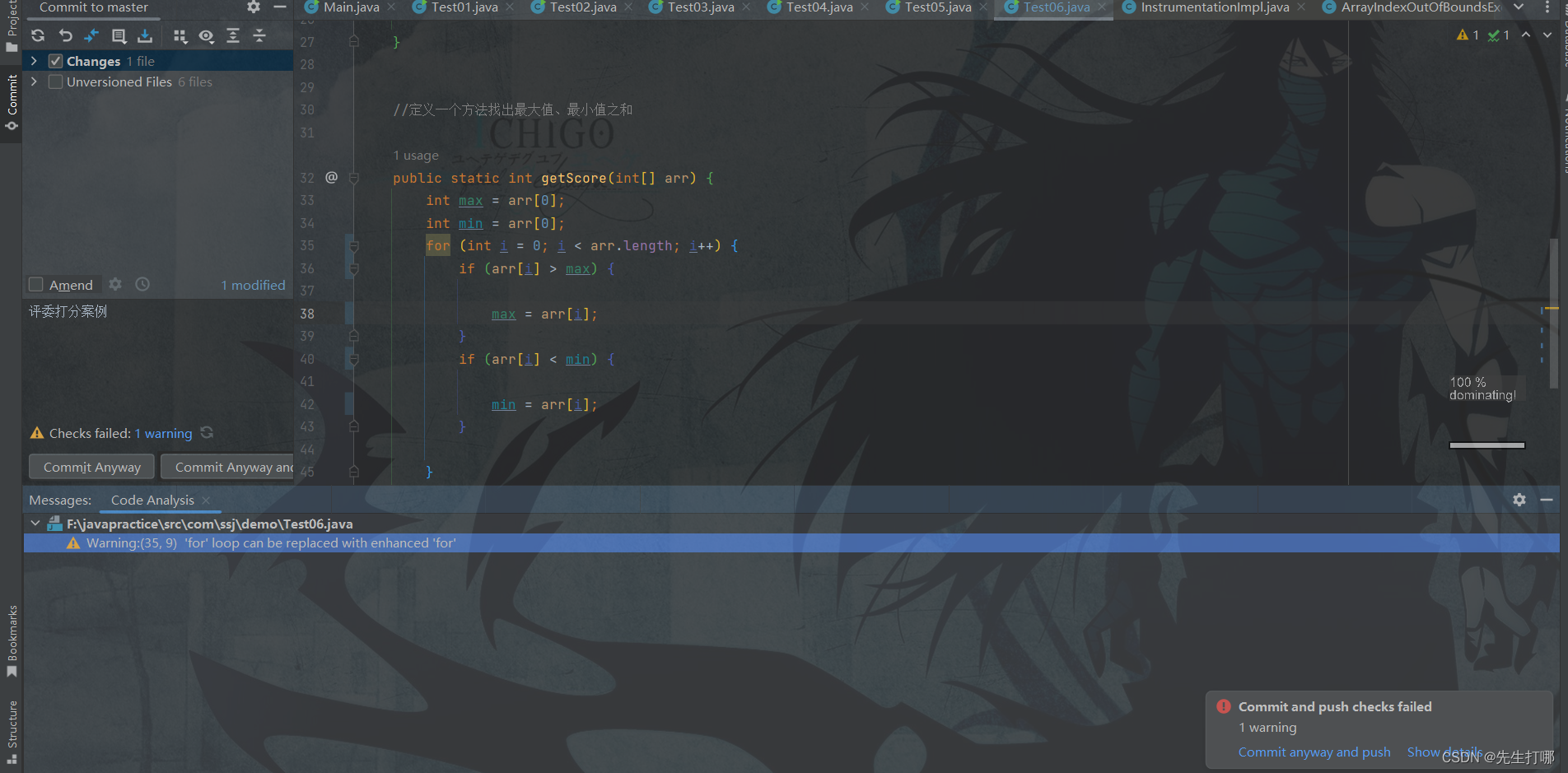The height and width of the screenshot is (773, 1568).
Task: Check the Unversioned Files checkbox
Action: [x=56, y=81]
